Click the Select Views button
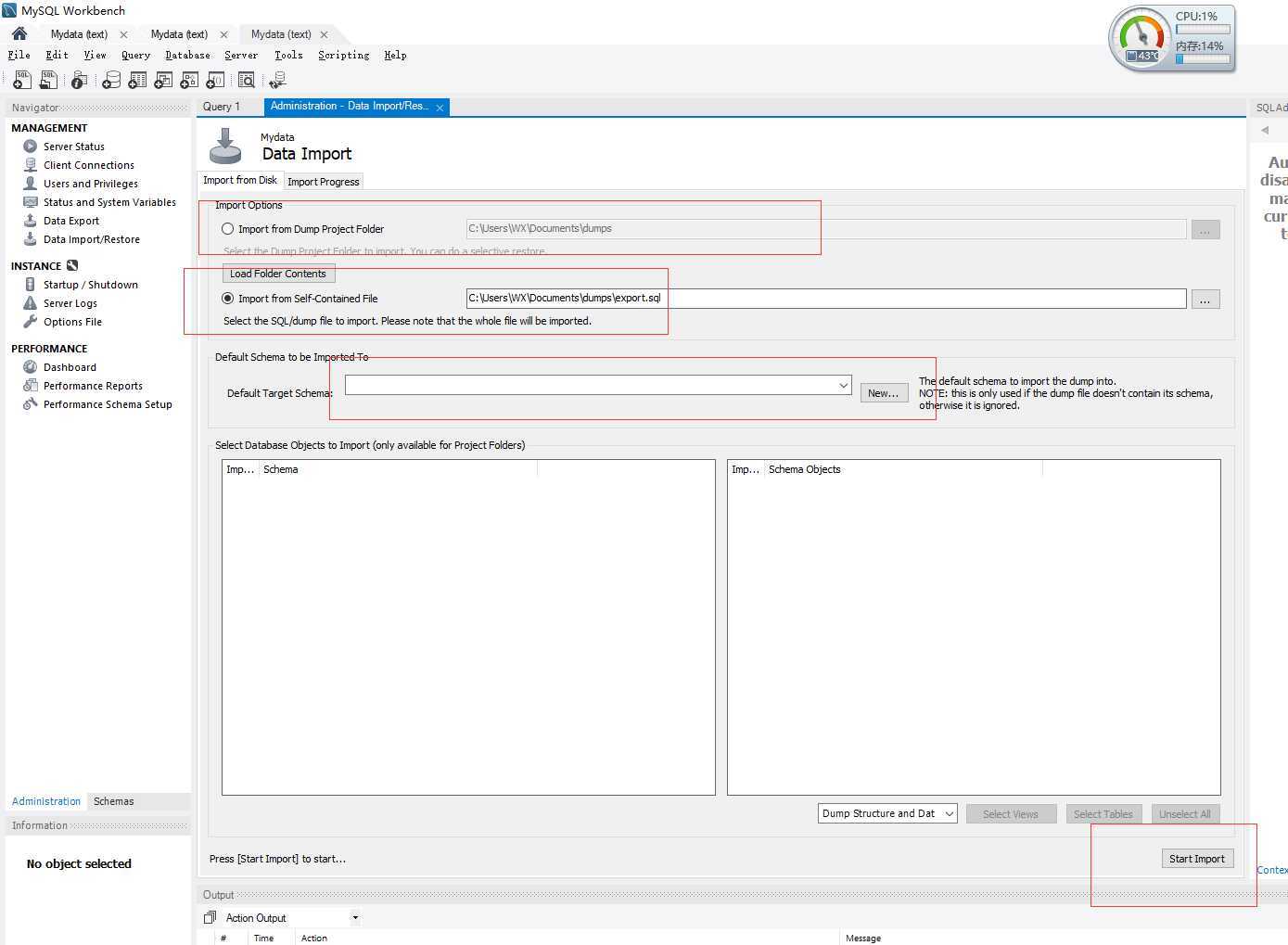 point(1011,814)
